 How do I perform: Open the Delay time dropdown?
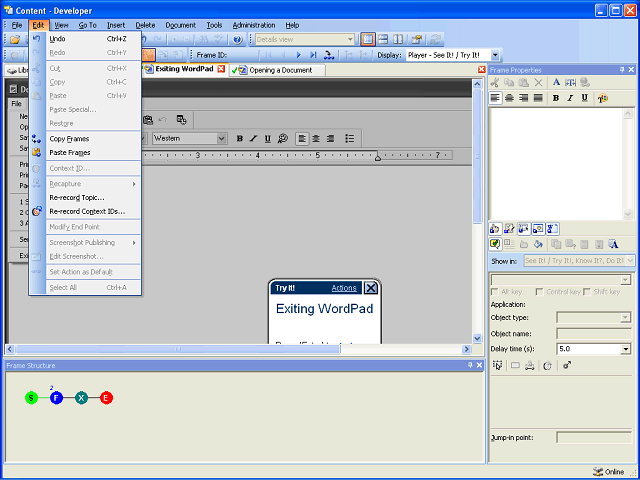pyautogui.click(x=626, y=349)
